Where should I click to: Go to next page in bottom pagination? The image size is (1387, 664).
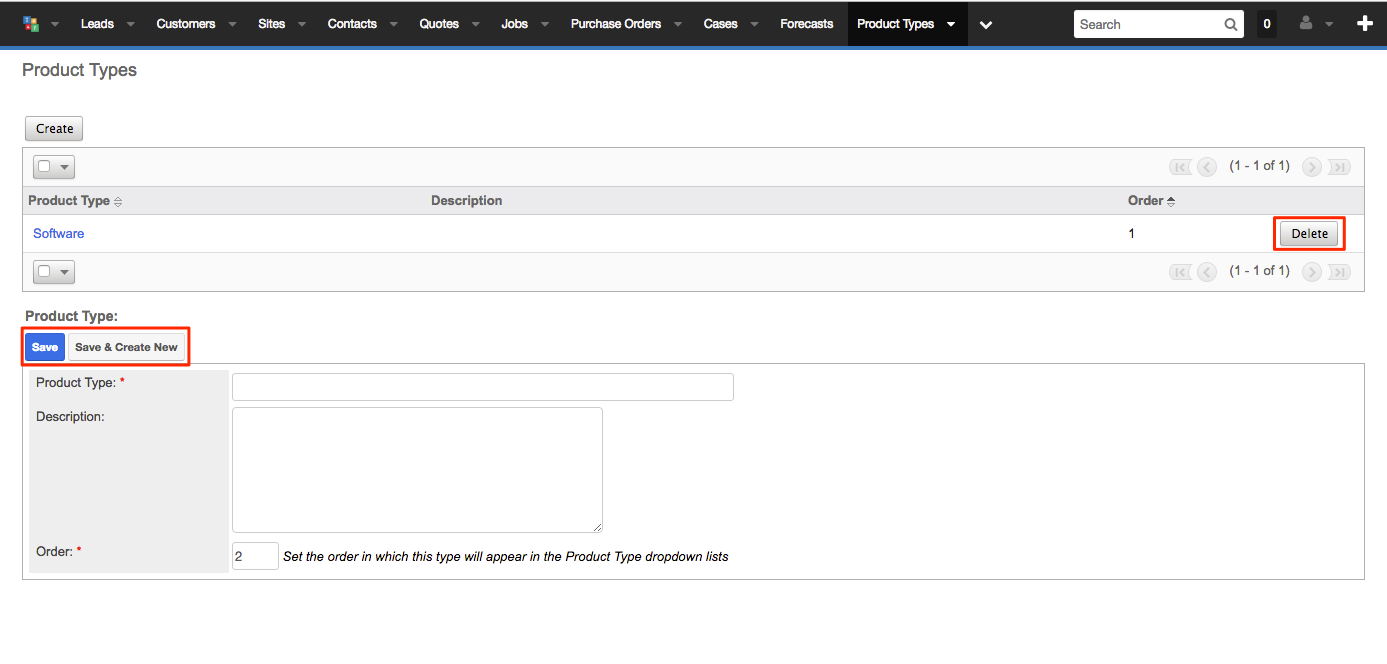[x=1312, y=271]
